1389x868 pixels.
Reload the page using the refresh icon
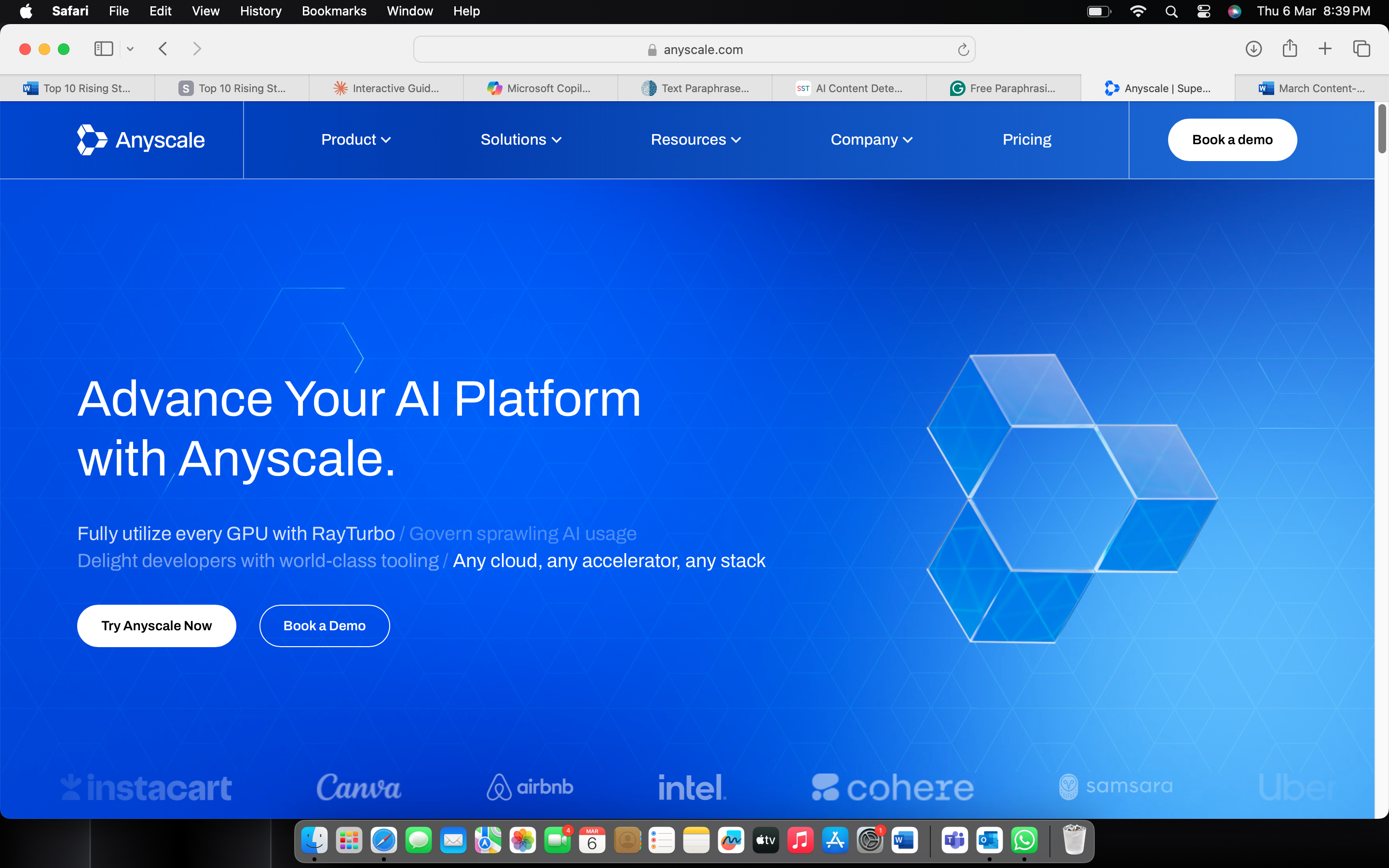(963, 50)
